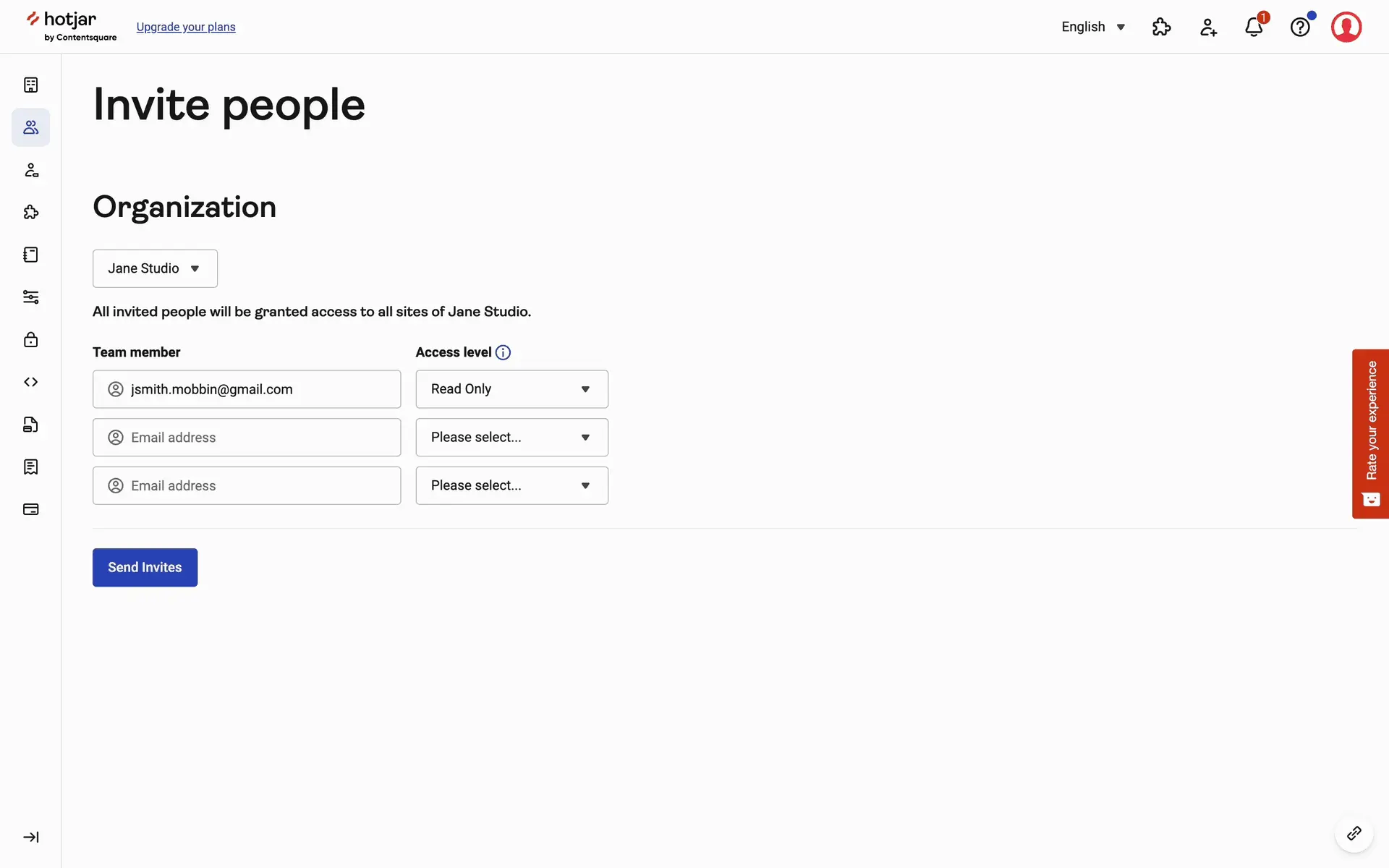Screen dimensions: 1389x868
Task: Click the credit card billing sidebar icon
Action: pyautogui.click(x=30, y=509)
